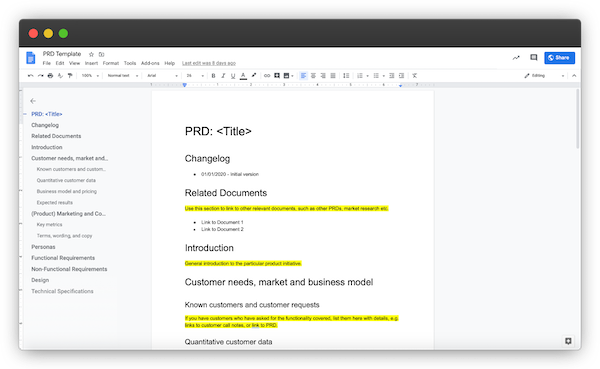Justify the text
Viewport: 600px width, 369px height.
333,76
